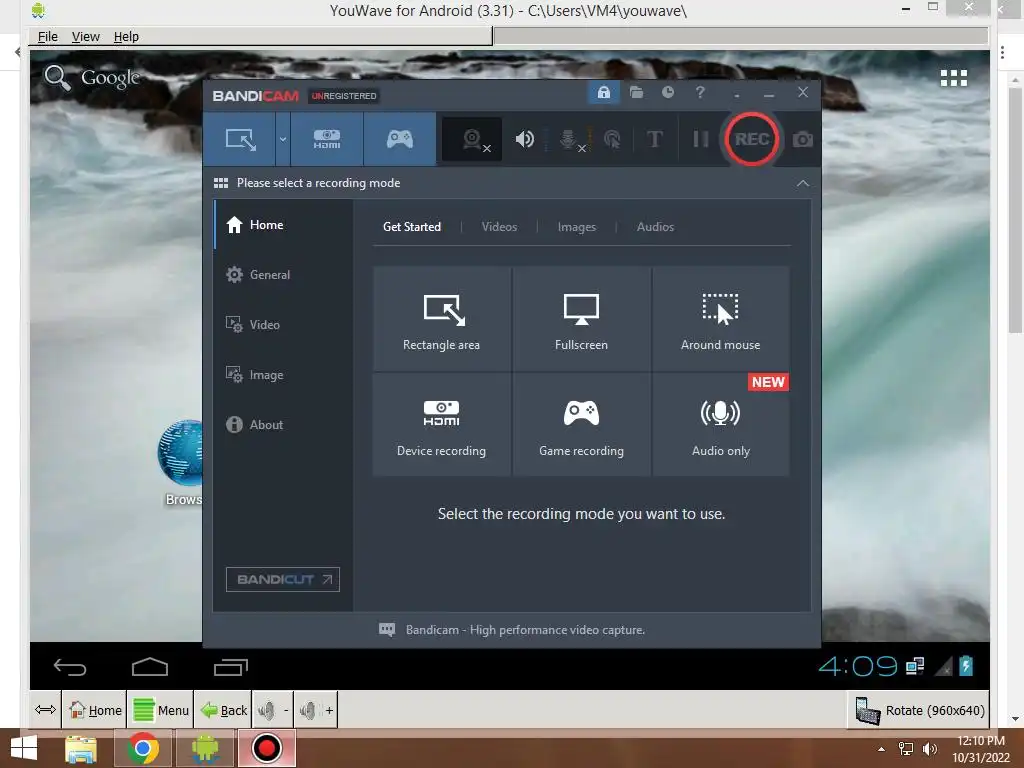
Task: Click the chat bubble icon in Bandicam footer
Action: [x=387, y=630]
